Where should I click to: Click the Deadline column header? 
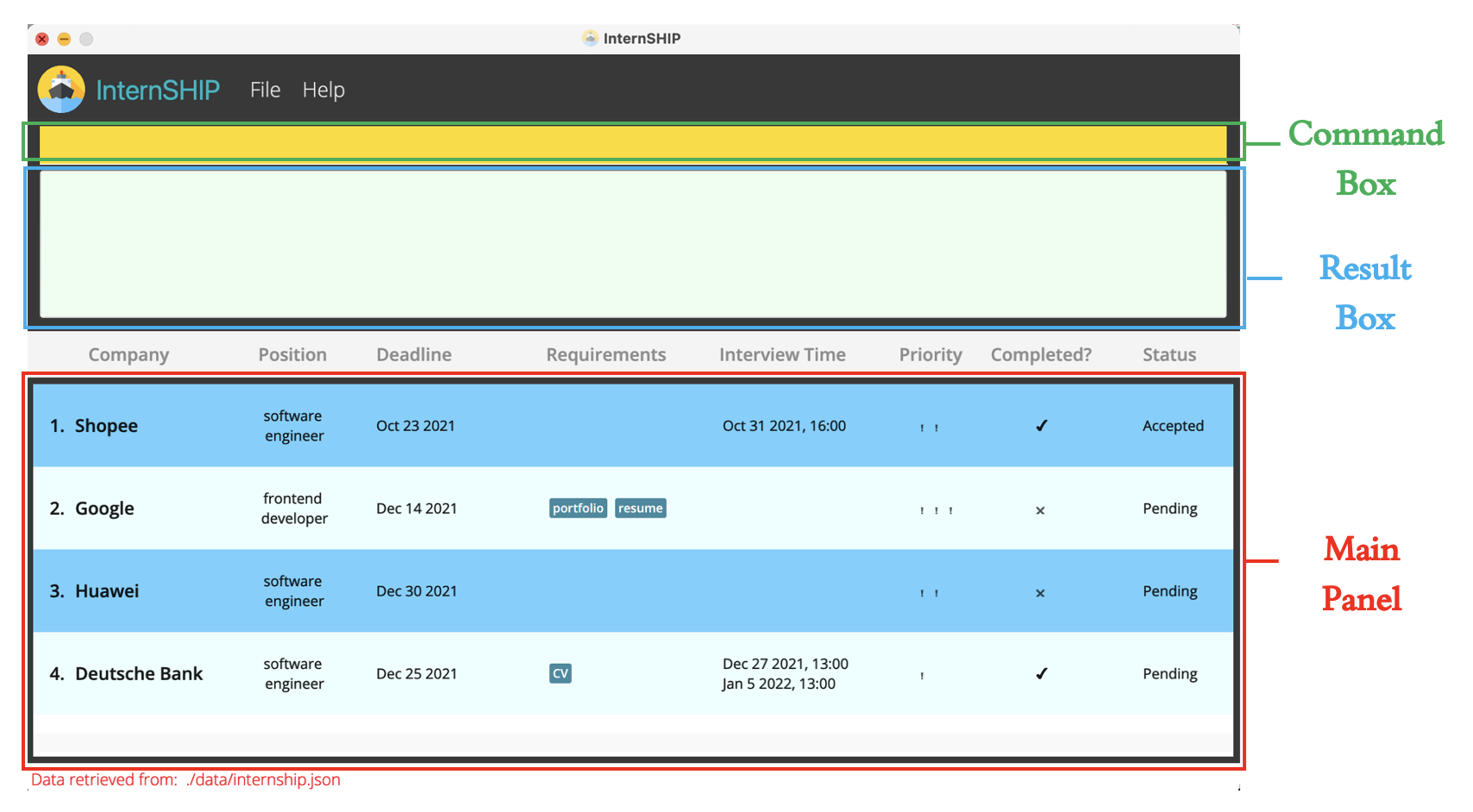(414, 354)
